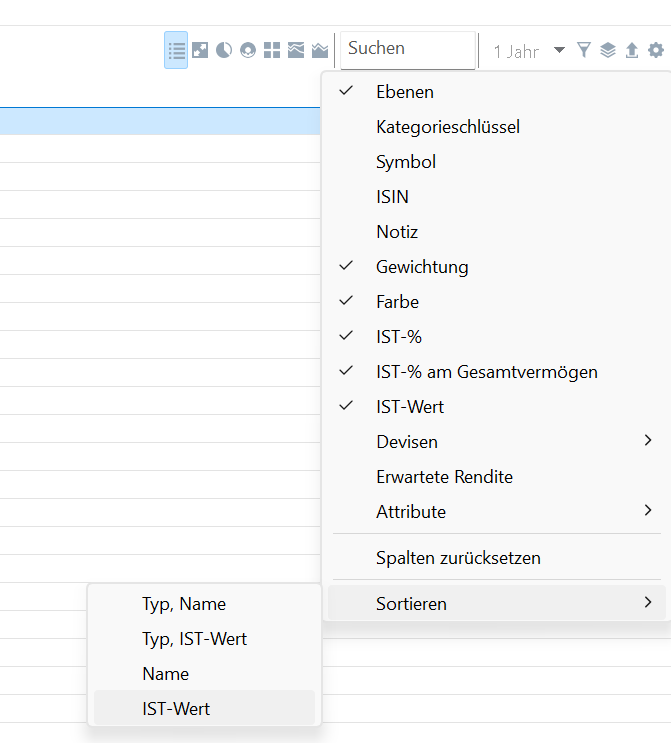Switch to donut chart view
This screenshot has height=743, width=671.
pos(248,50)
